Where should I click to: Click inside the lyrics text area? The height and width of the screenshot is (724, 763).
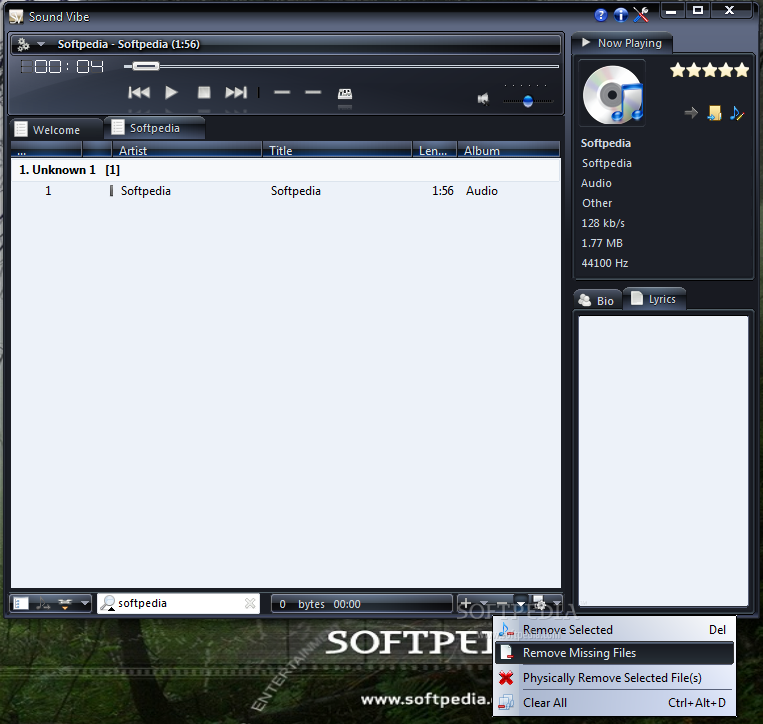point(663,460)
